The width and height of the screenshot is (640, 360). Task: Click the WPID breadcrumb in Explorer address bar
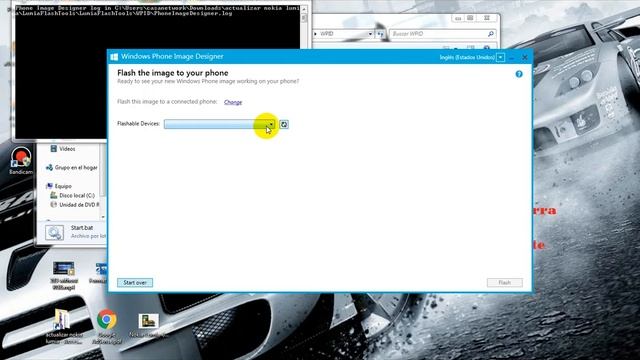327,34
